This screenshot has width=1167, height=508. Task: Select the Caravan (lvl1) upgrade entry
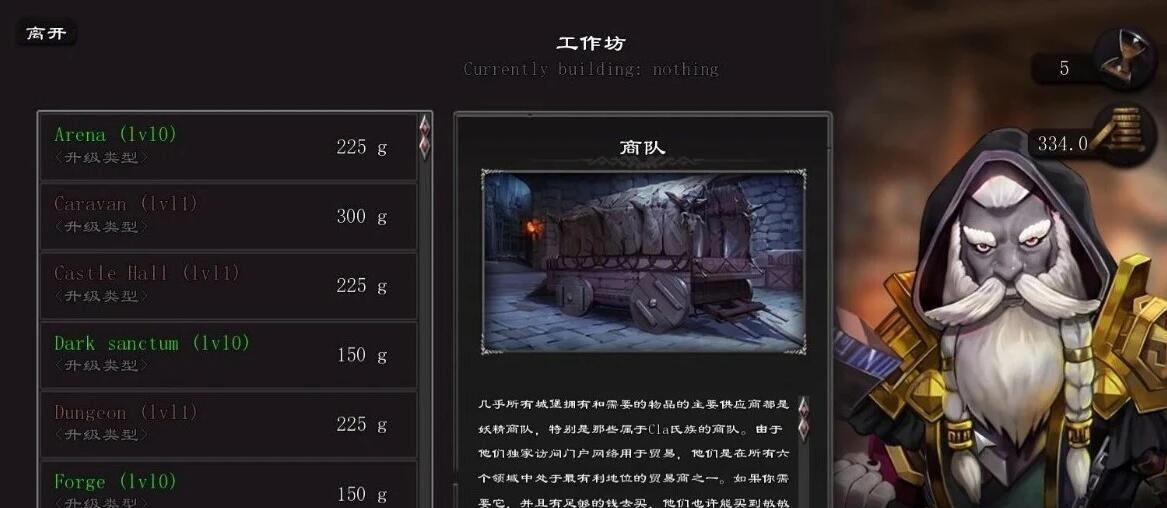(228, 216)
